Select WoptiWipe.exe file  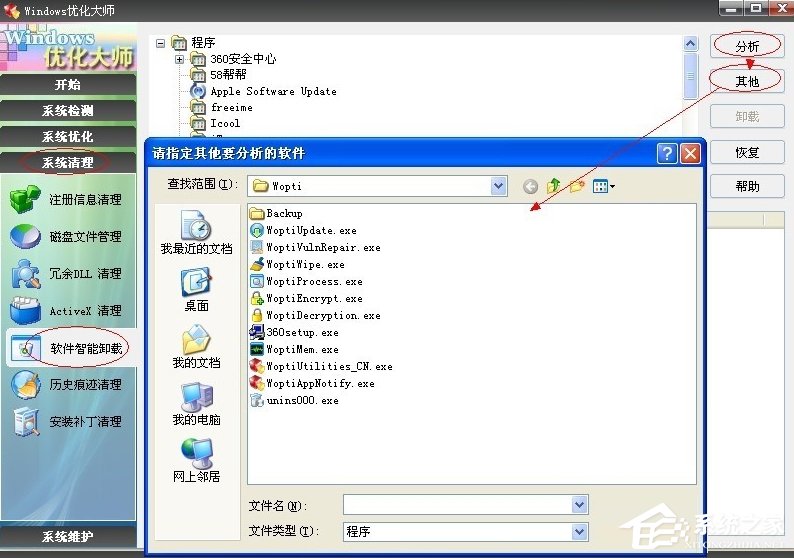298,264
